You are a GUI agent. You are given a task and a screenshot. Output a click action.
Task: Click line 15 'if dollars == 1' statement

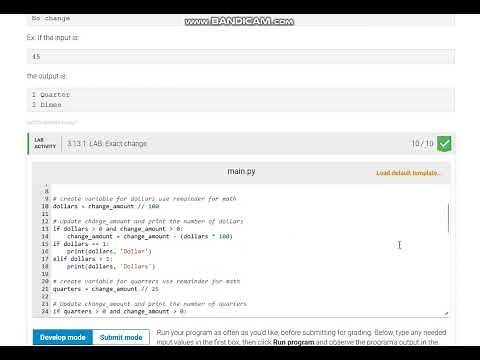point(81,244)
